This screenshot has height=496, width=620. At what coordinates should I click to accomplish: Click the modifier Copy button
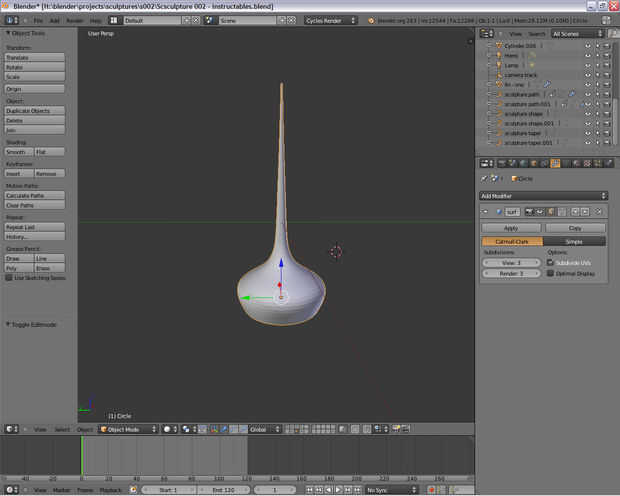(x=575, y=228)
